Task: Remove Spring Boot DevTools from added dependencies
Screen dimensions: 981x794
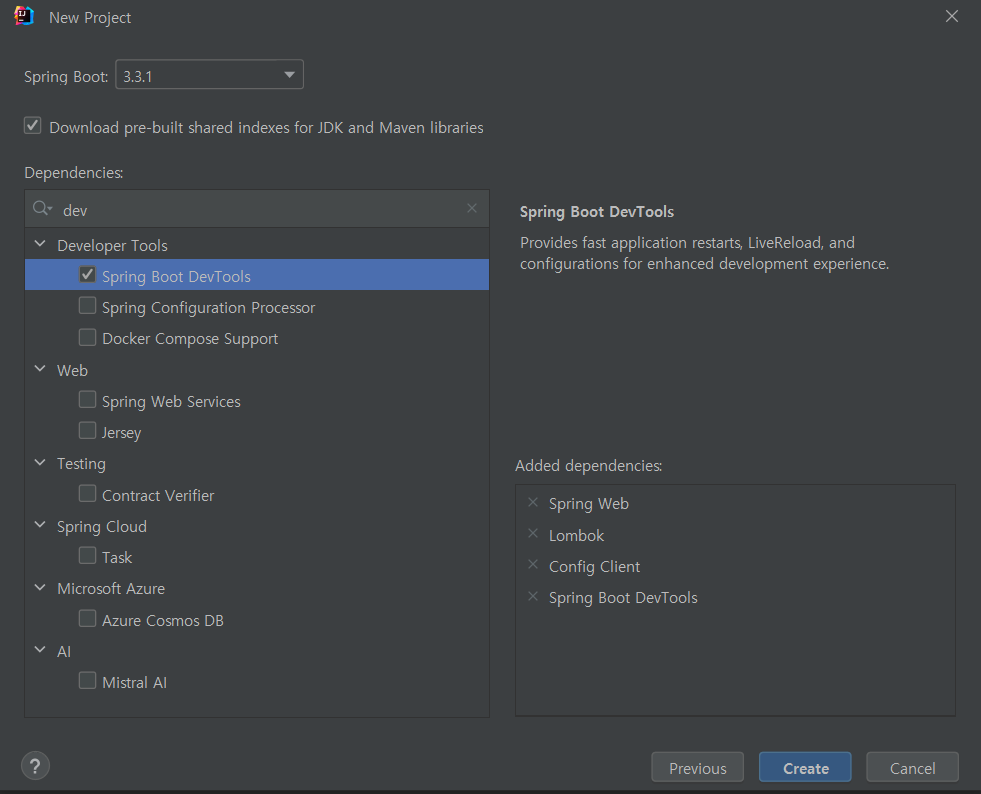Action: (x=533, y=596)
